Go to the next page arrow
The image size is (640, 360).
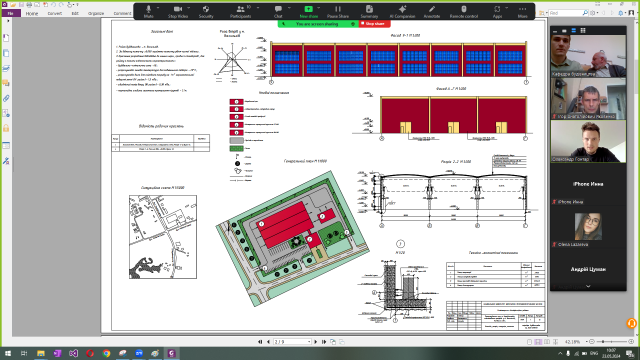(x=316, y=342)
